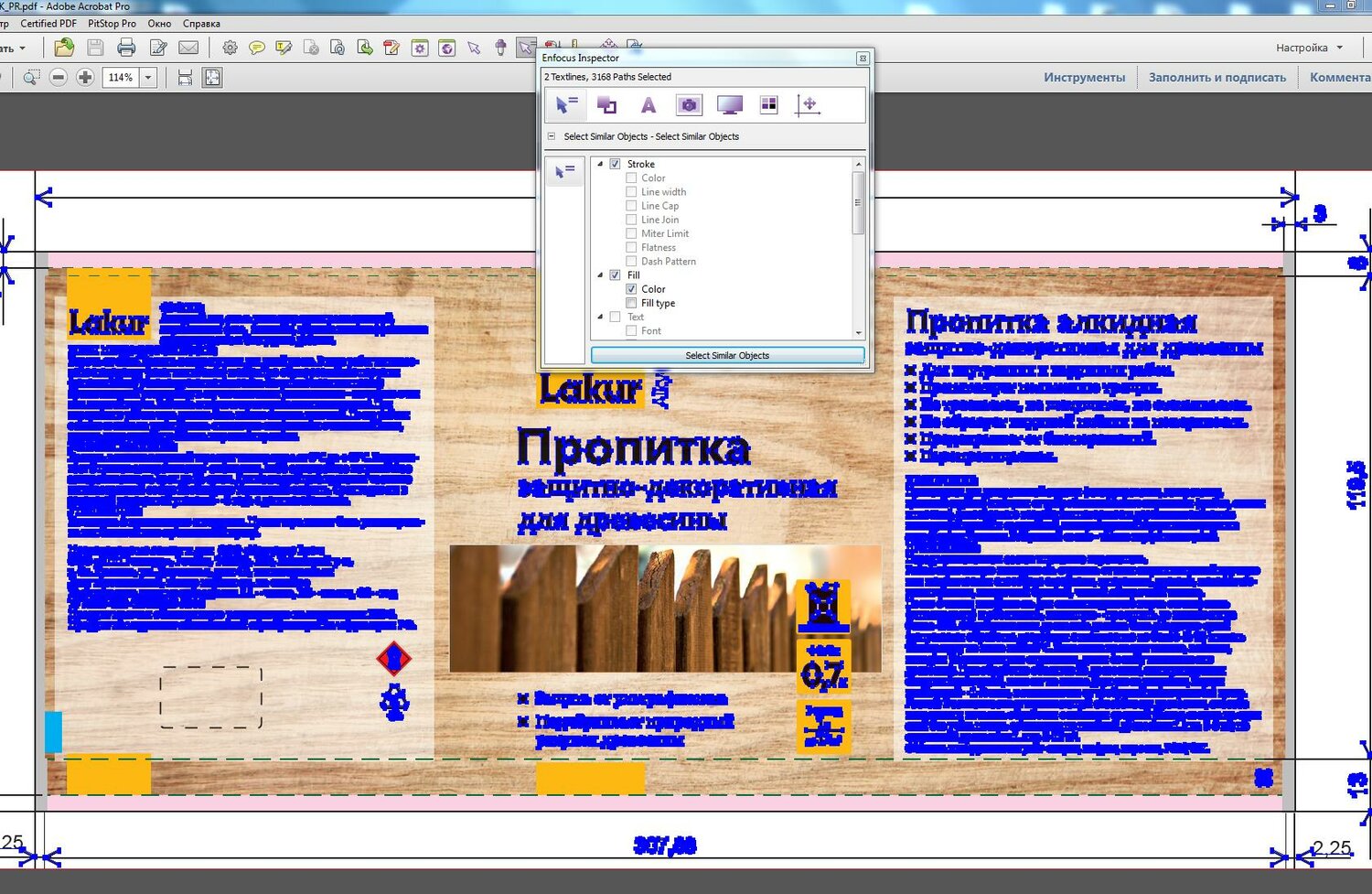
Task: Open the Инструменты pane
Action: [1084, 78]
